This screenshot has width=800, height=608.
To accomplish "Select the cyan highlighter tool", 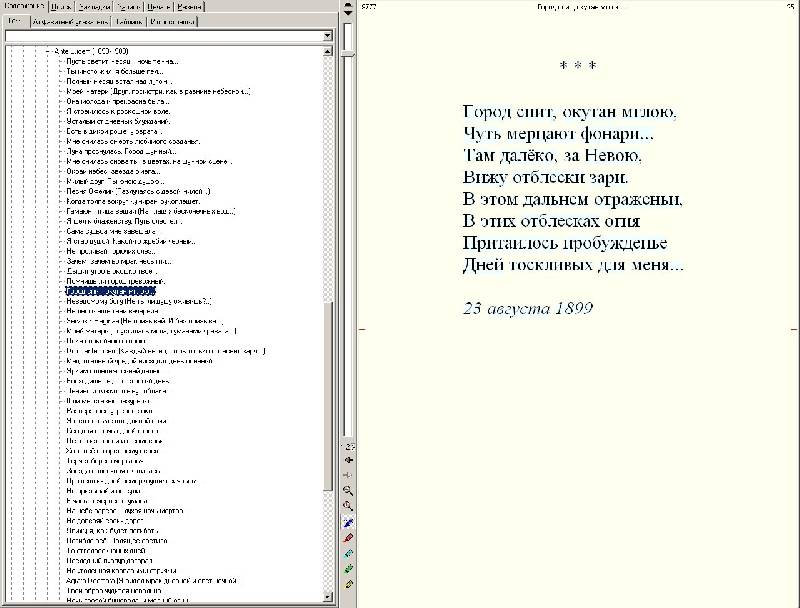I will click(348, 553).
